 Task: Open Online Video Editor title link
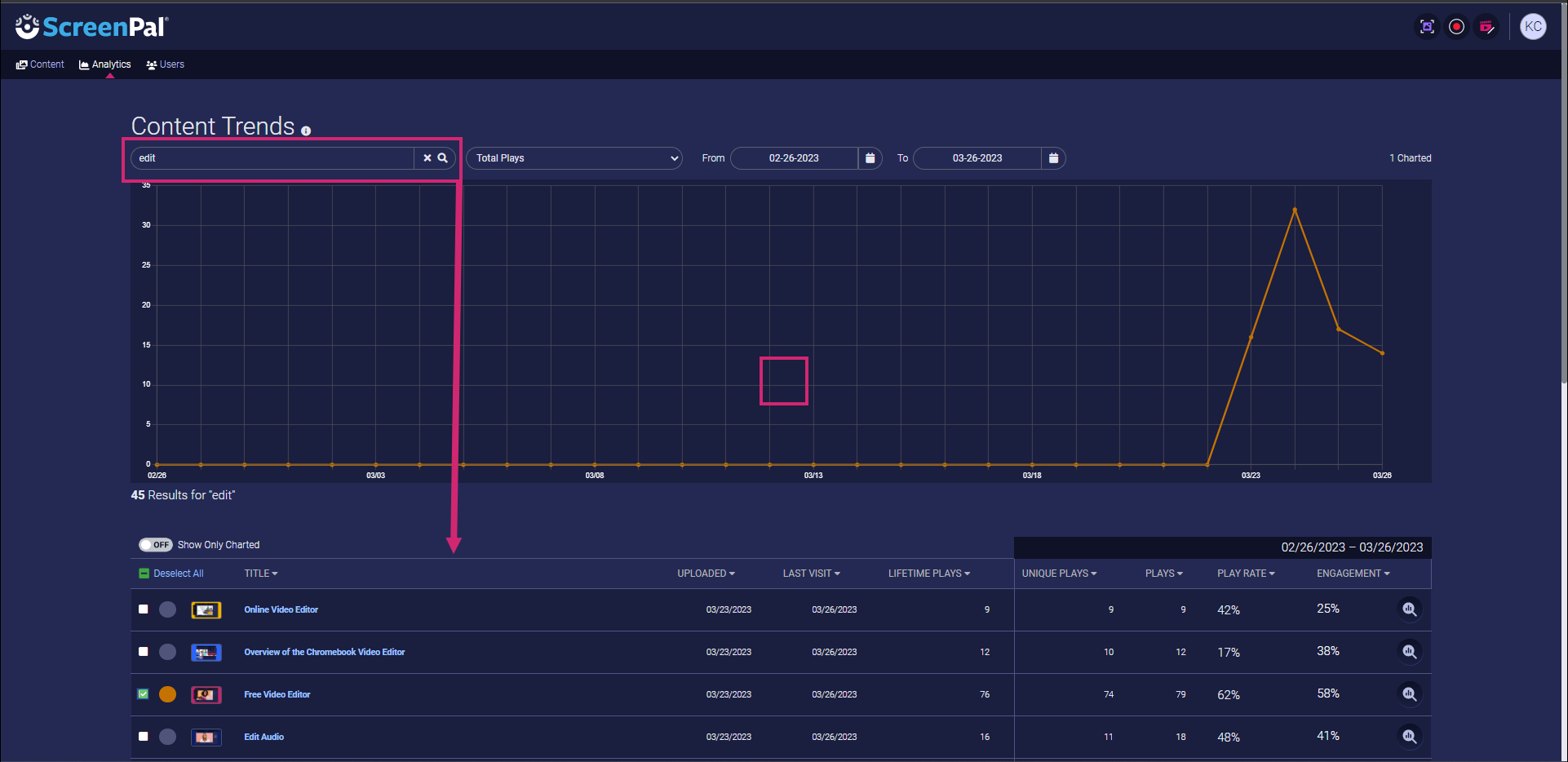point(281,609)
